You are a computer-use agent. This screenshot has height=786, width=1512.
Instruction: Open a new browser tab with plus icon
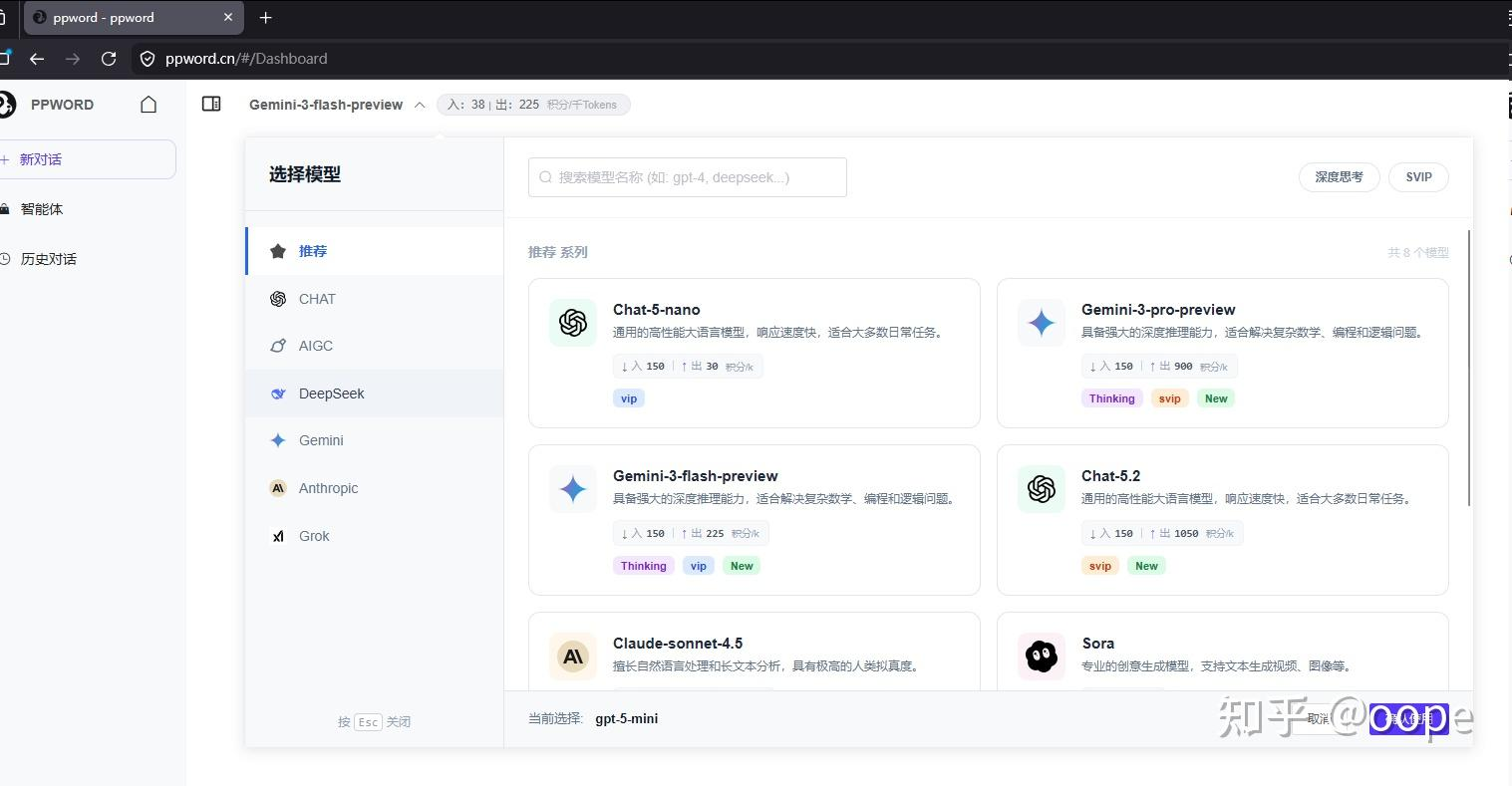[265, 18]
